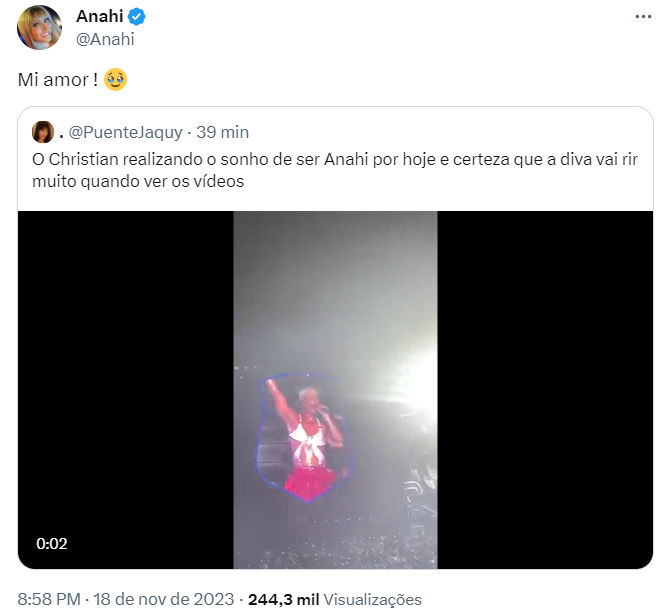
Task: Click the 'Mi amor !' tweet text
Action: (58, 80)
